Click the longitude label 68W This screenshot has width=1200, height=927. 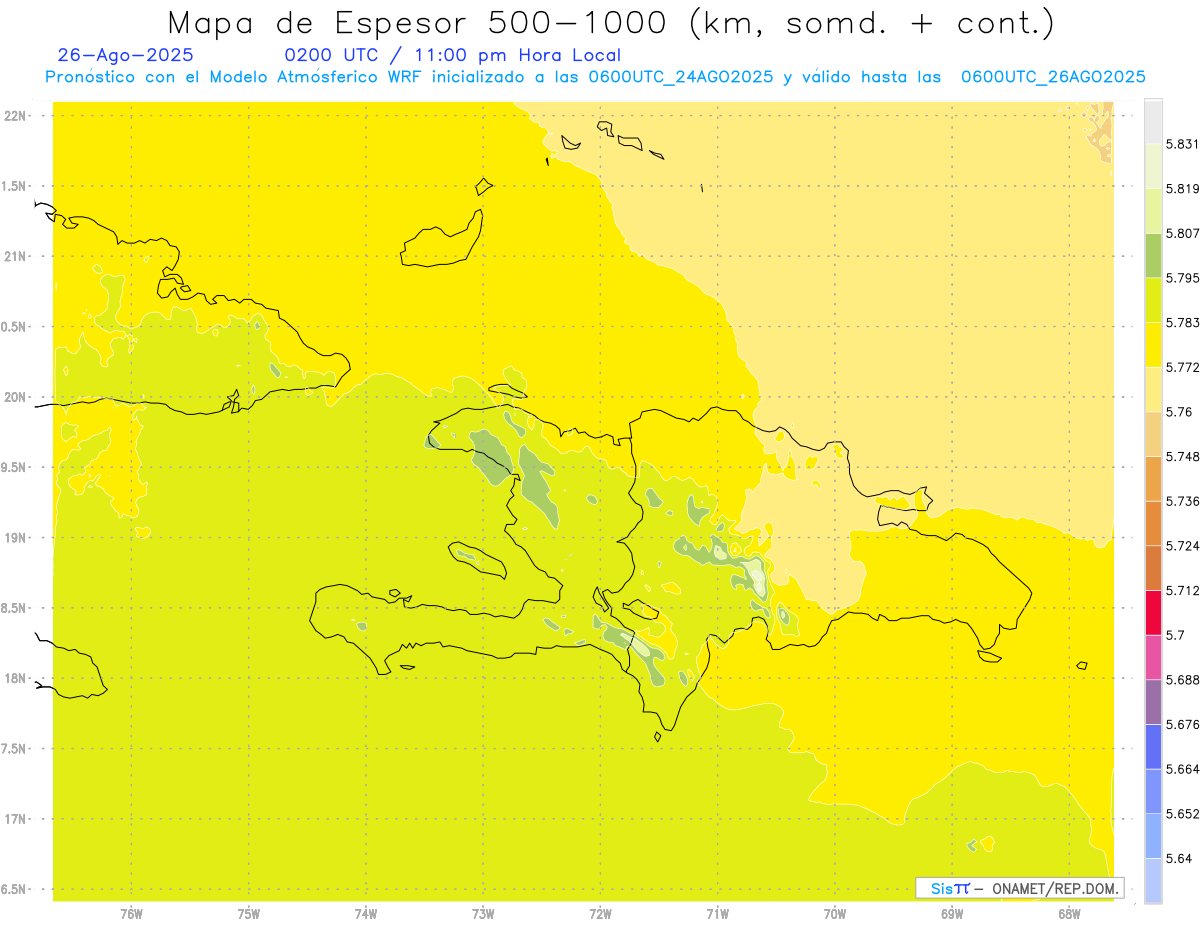[1069, 914]
